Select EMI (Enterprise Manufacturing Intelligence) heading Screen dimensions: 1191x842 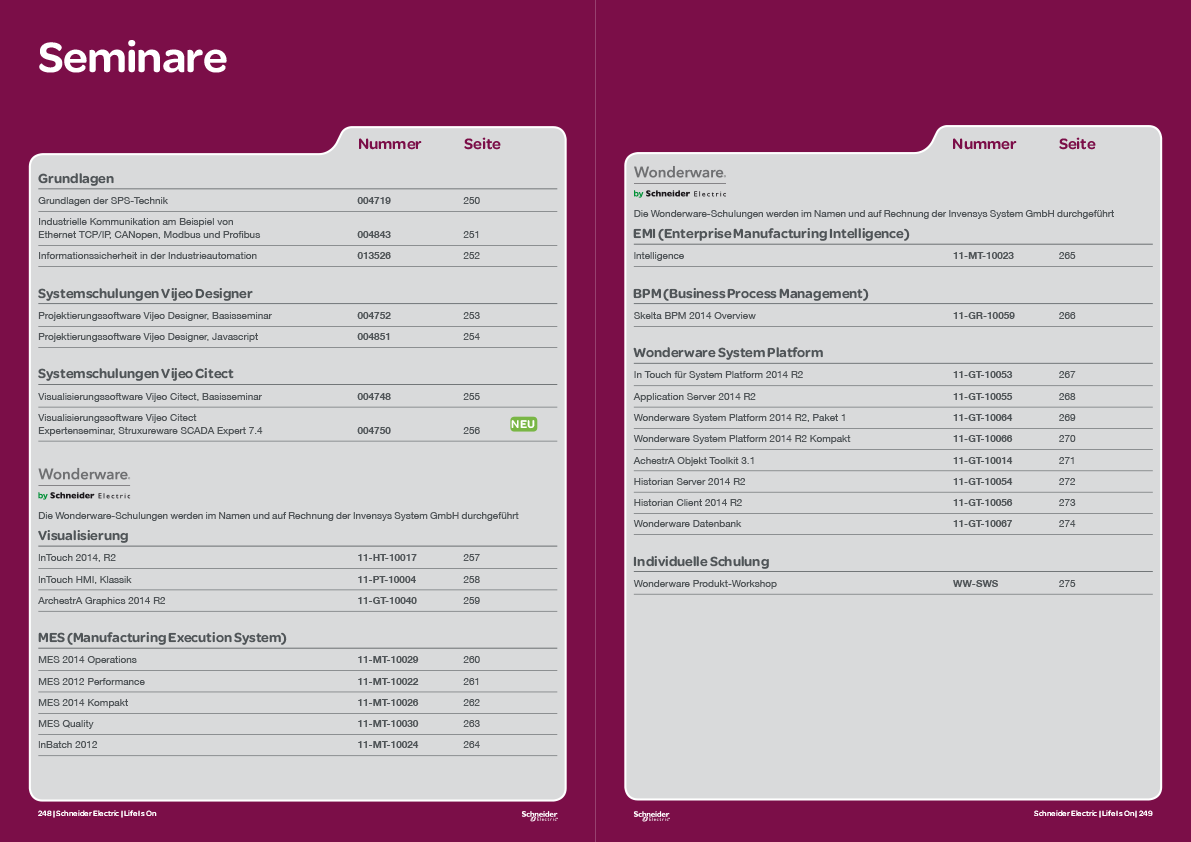(771, 234)
